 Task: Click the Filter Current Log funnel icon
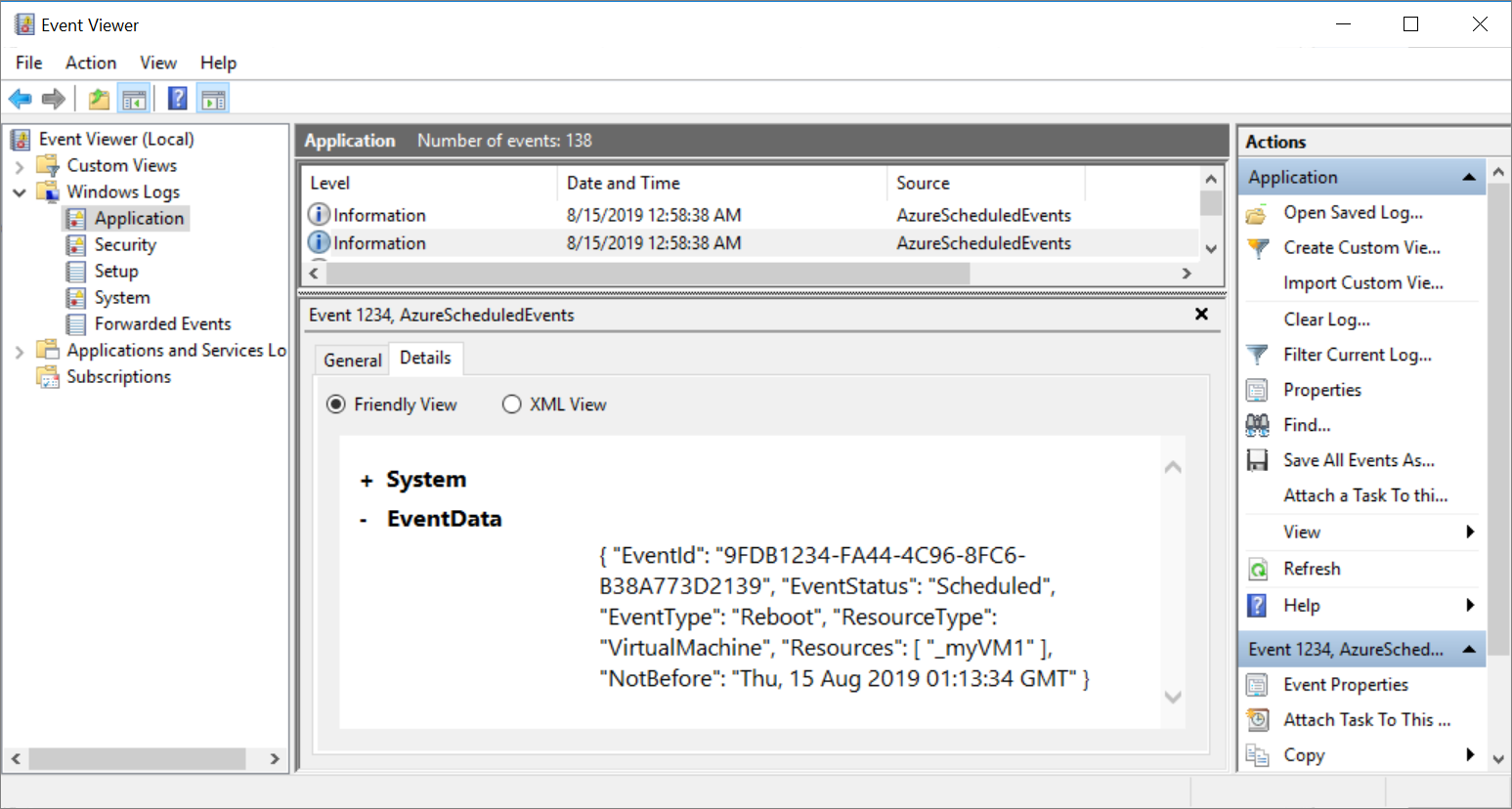[x=1258, y=355]
